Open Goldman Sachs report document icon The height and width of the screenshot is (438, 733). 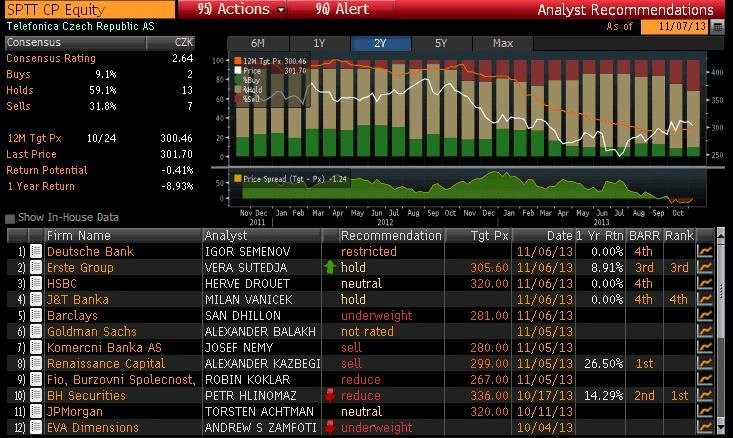pos(36,331)
